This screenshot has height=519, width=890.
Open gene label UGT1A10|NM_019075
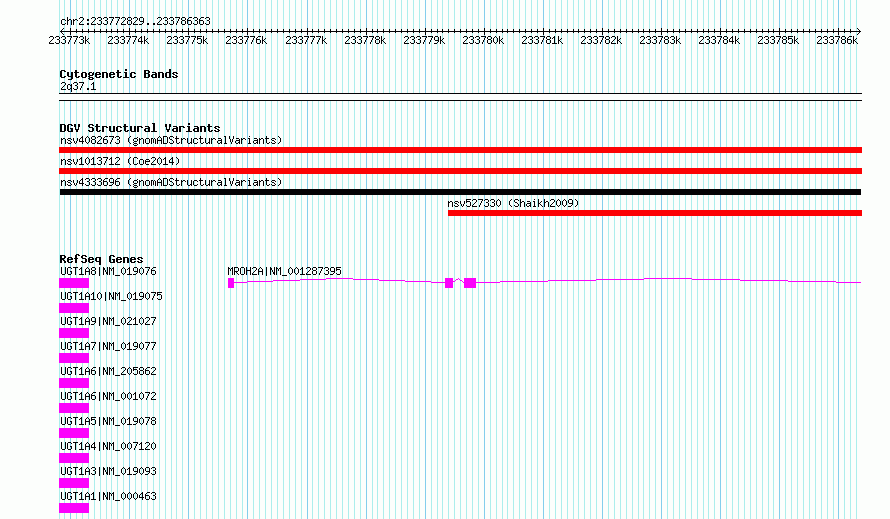click(x=111, y=296)
